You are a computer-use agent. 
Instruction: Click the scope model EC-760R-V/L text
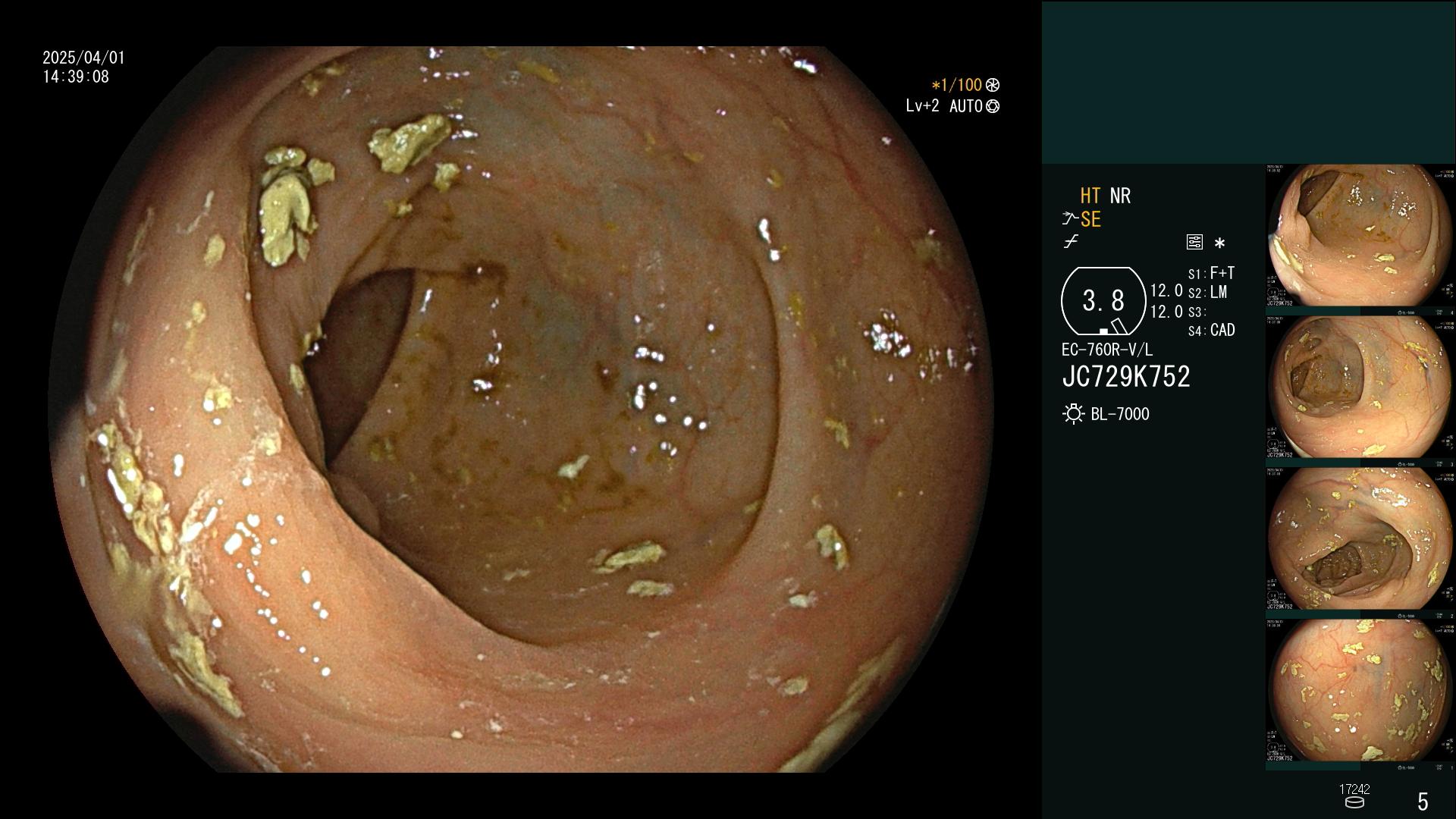point(1107,350)
